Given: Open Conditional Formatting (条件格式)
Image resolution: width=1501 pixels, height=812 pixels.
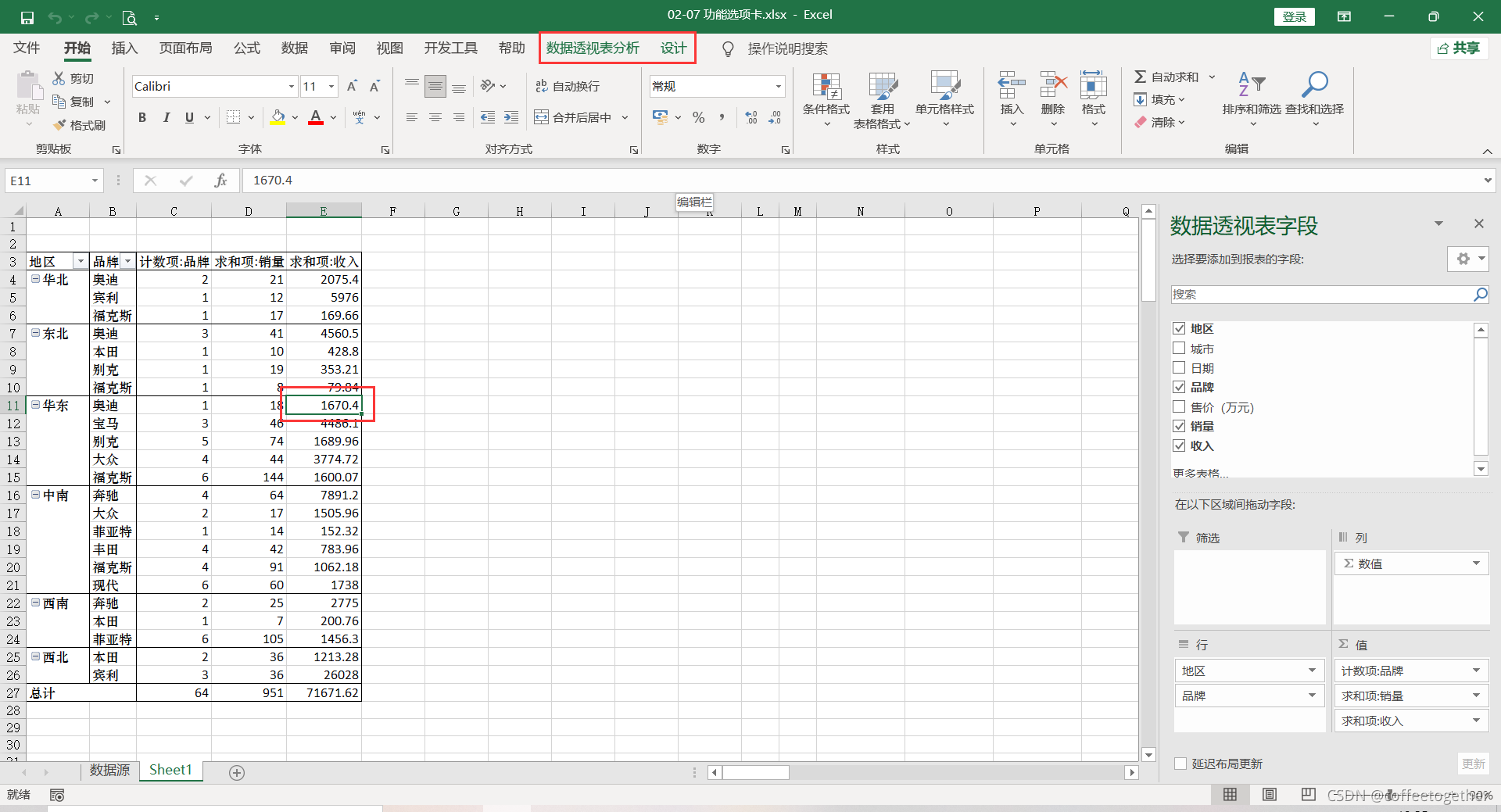Looking at the screenshot, I should [x=826, y=100].
